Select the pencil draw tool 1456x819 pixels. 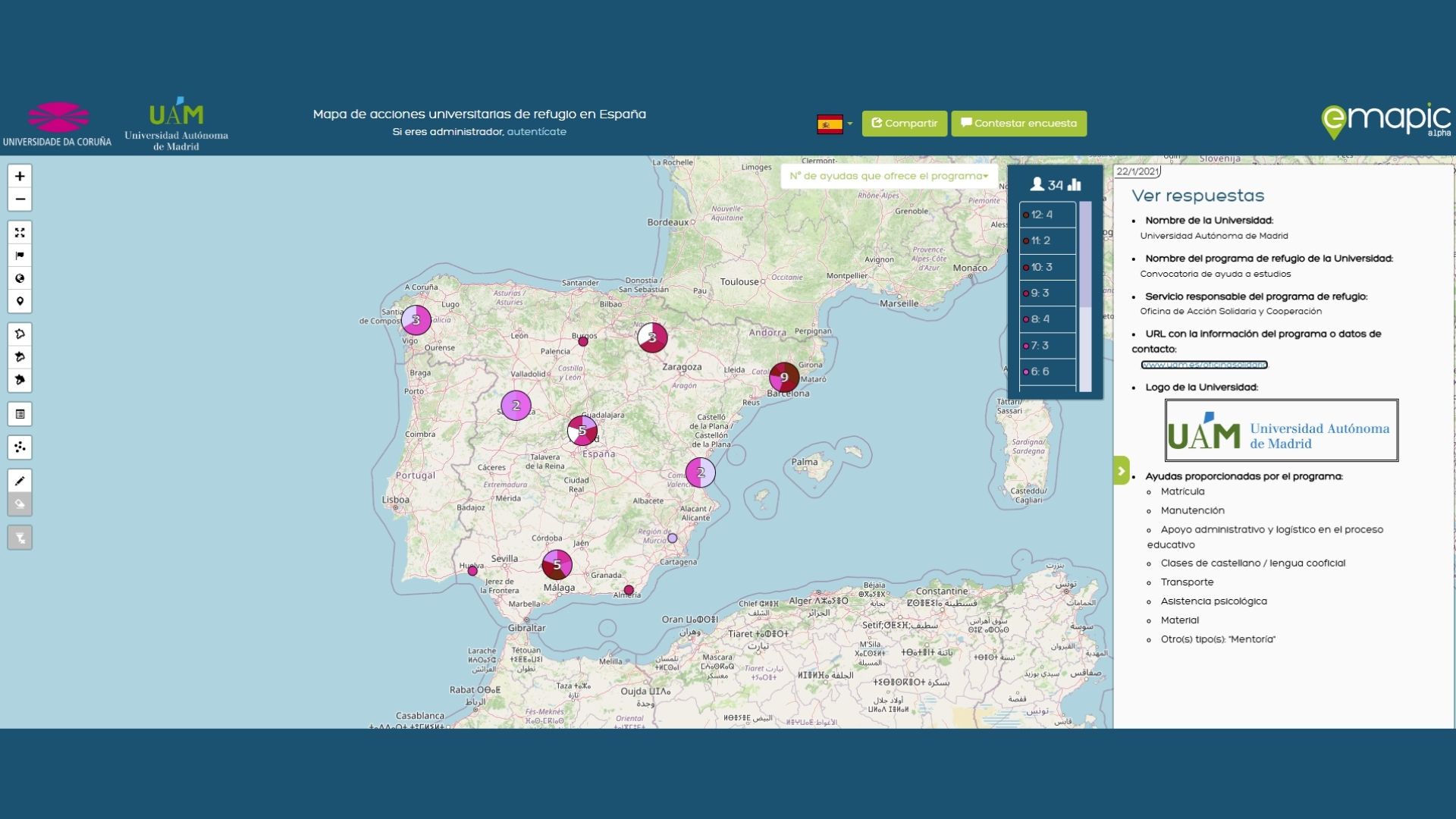(20, 481)
